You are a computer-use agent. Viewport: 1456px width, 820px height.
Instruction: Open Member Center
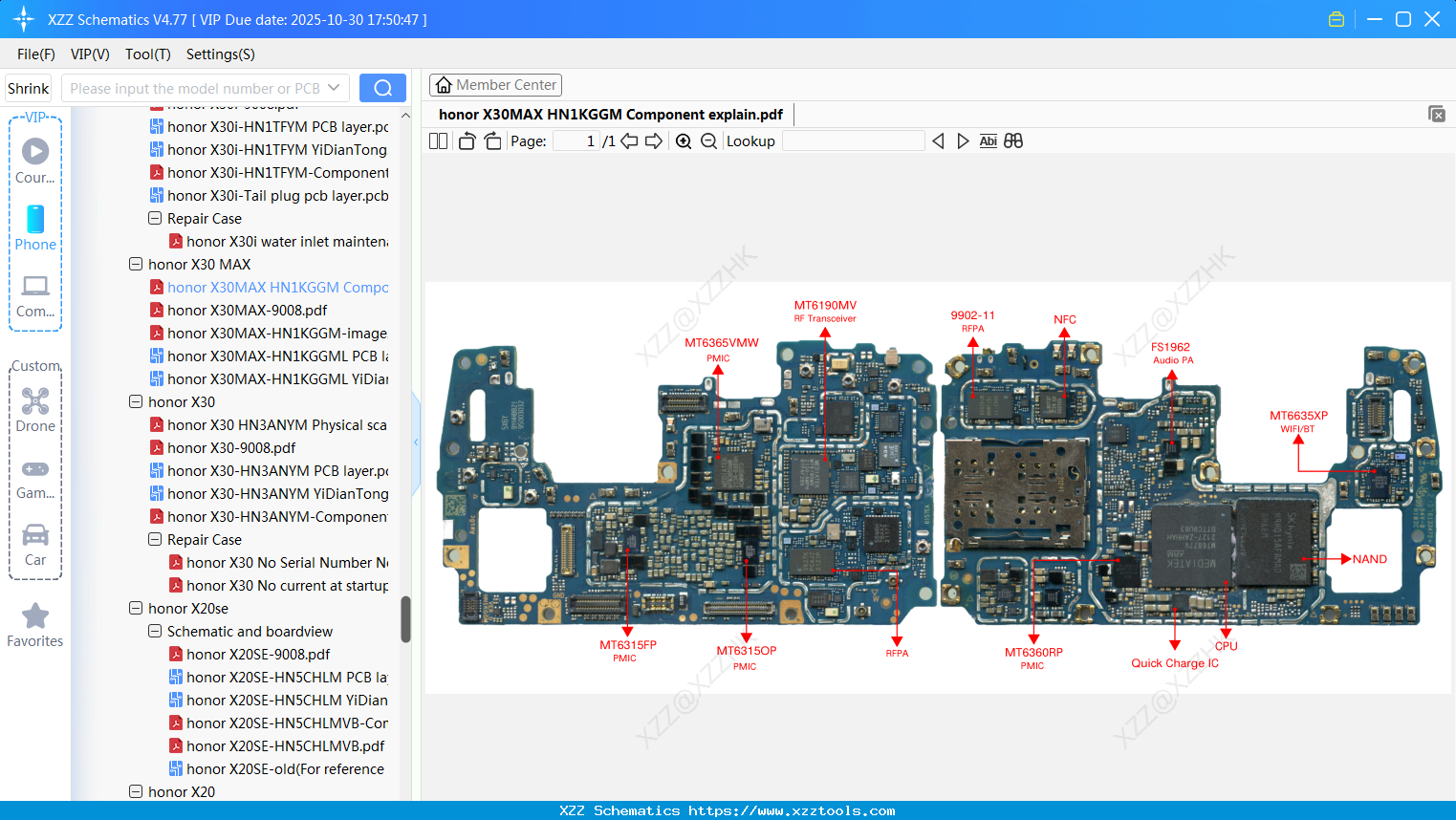(495, 85)
